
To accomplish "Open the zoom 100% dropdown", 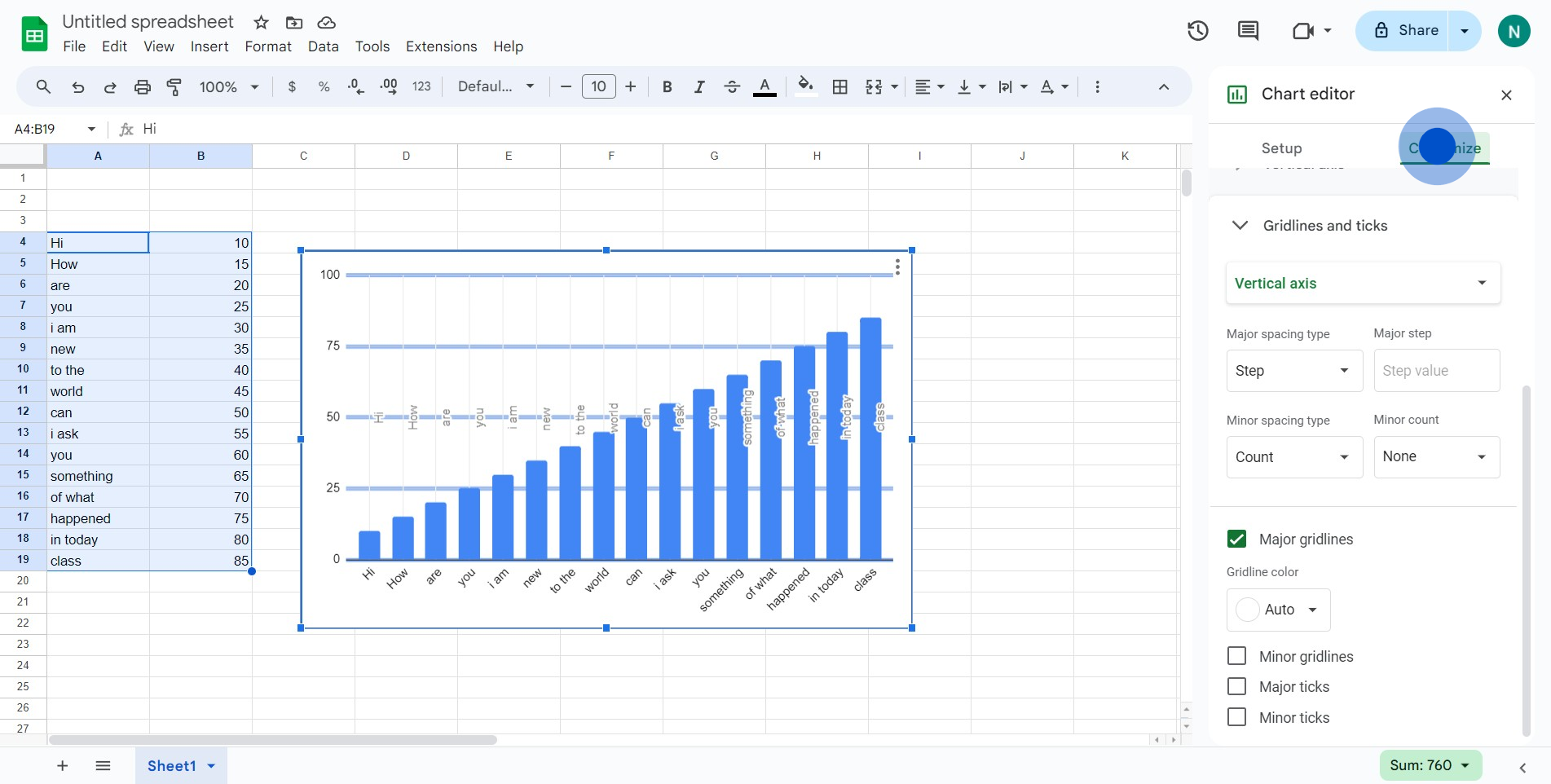I will click(x=229, y=87).
